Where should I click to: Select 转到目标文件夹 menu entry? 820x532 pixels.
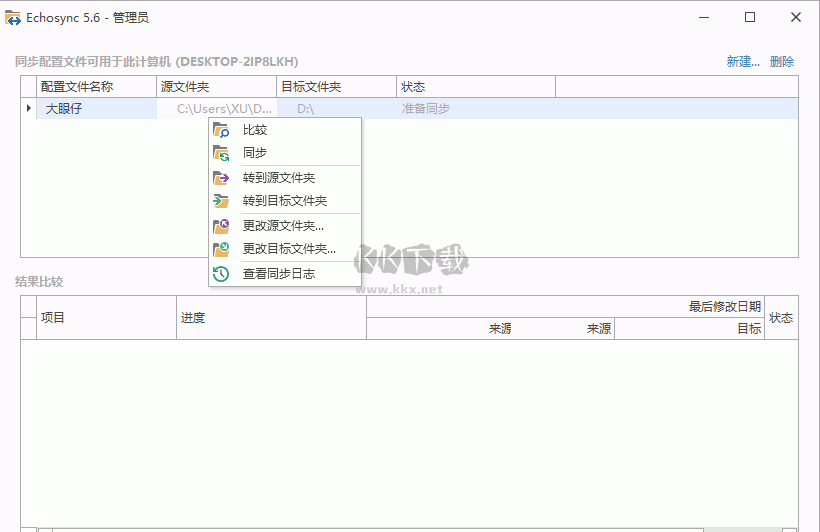coord(285,201)
